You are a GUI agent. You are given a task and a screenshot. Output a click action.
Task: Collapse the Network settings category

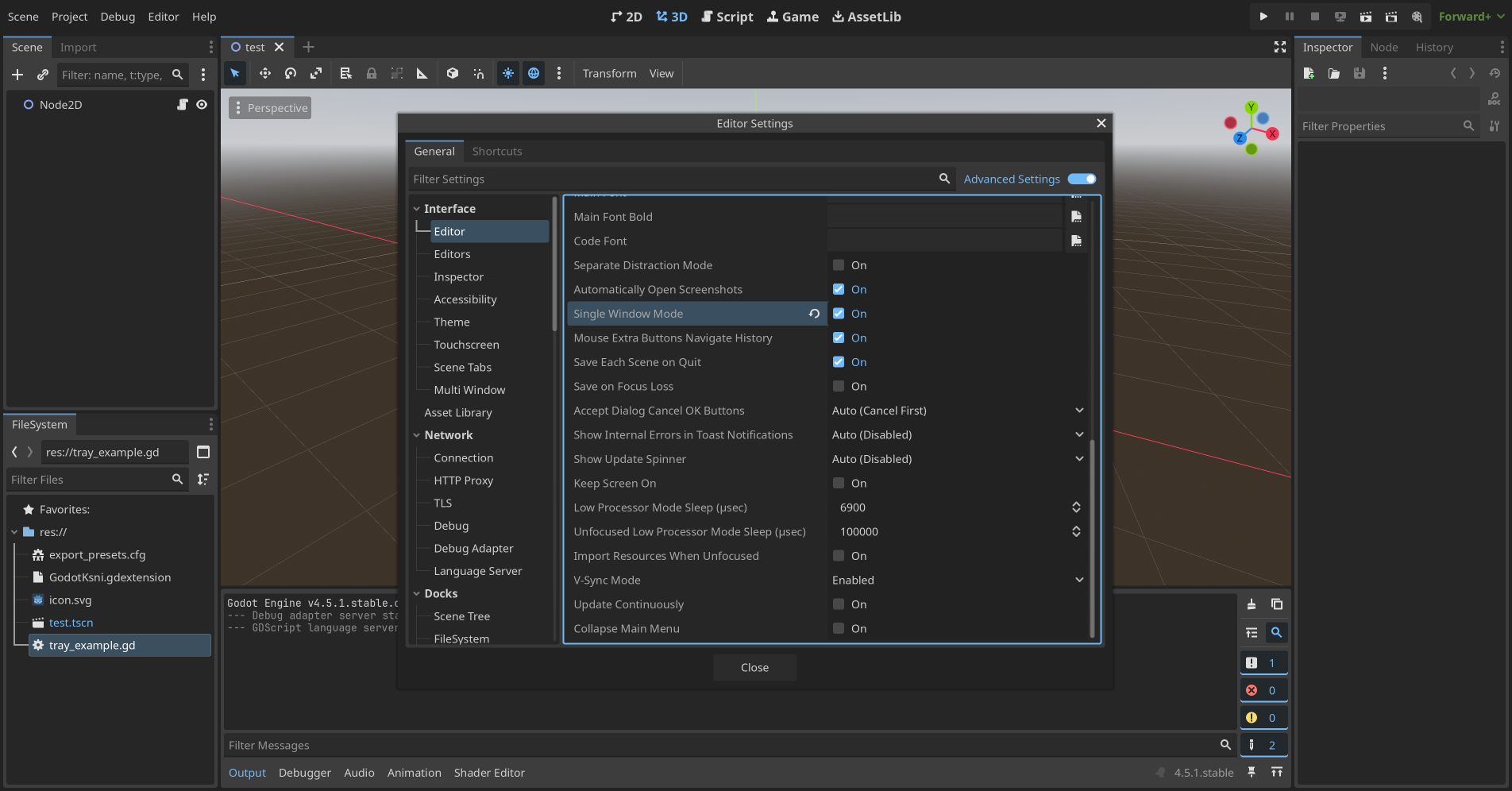[417, 435]
